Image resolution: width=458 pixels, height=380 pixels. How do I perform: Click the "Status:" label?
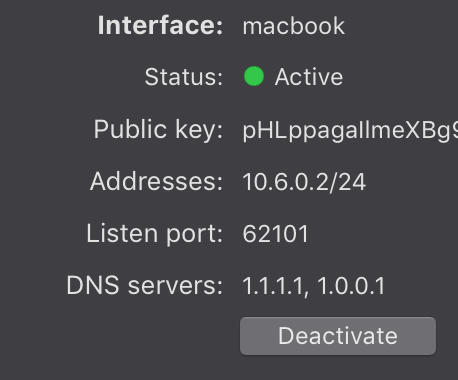(x=184, y=77)
